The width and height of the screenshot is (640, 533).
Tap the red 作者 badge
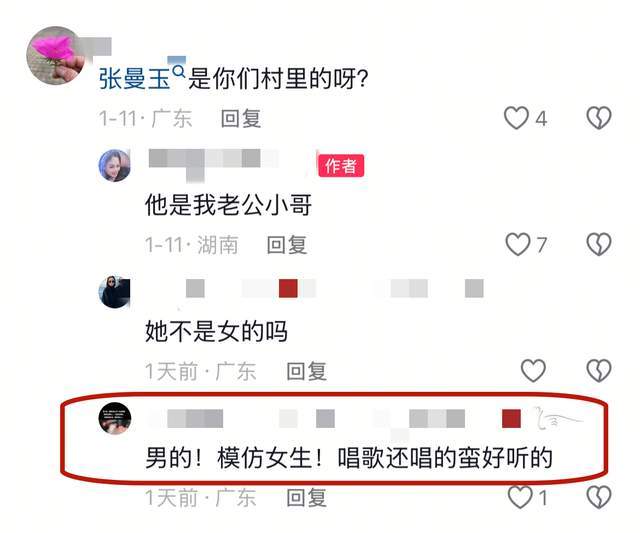point(341,166)
